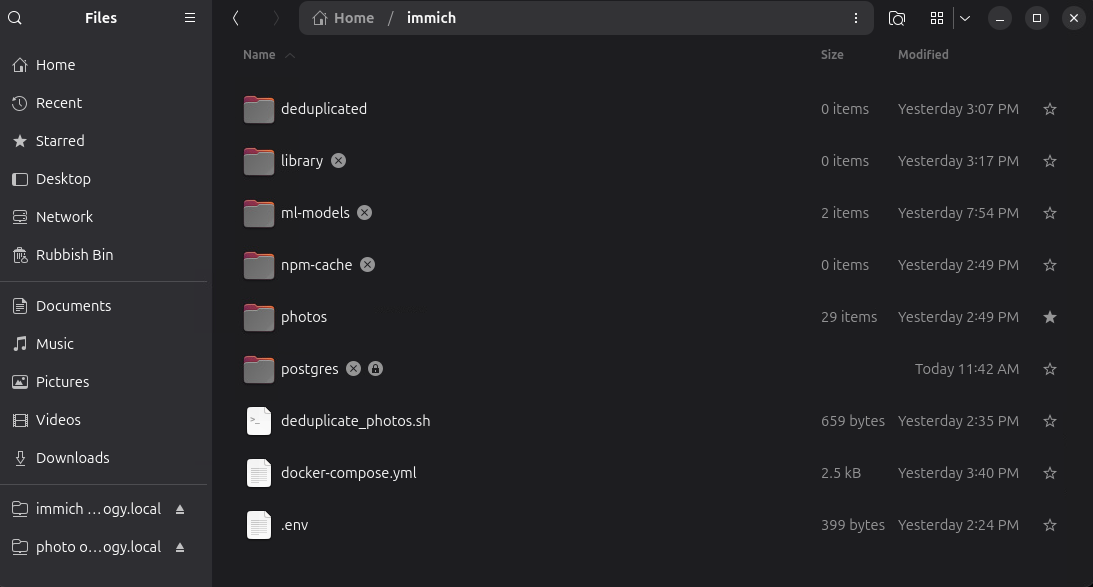Star the docker-compose.yml file
1093x587 pixels.
click(x=1050, y=473)
